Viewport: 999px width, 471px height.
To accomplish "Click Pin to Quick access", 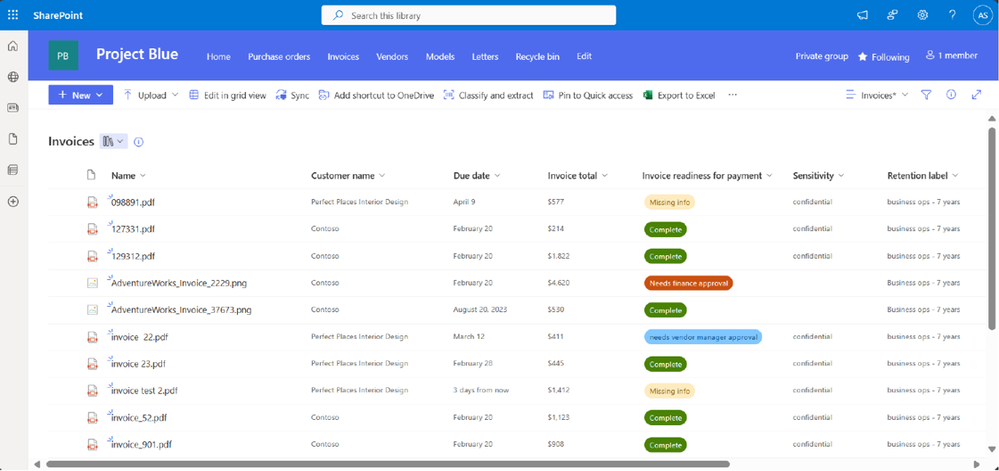I will pyautogui.click(x=587, y=95).
